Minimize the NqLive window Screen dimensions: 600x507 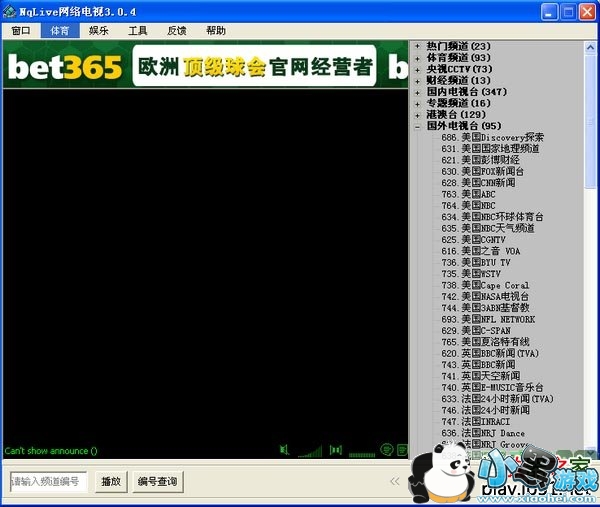549,12
